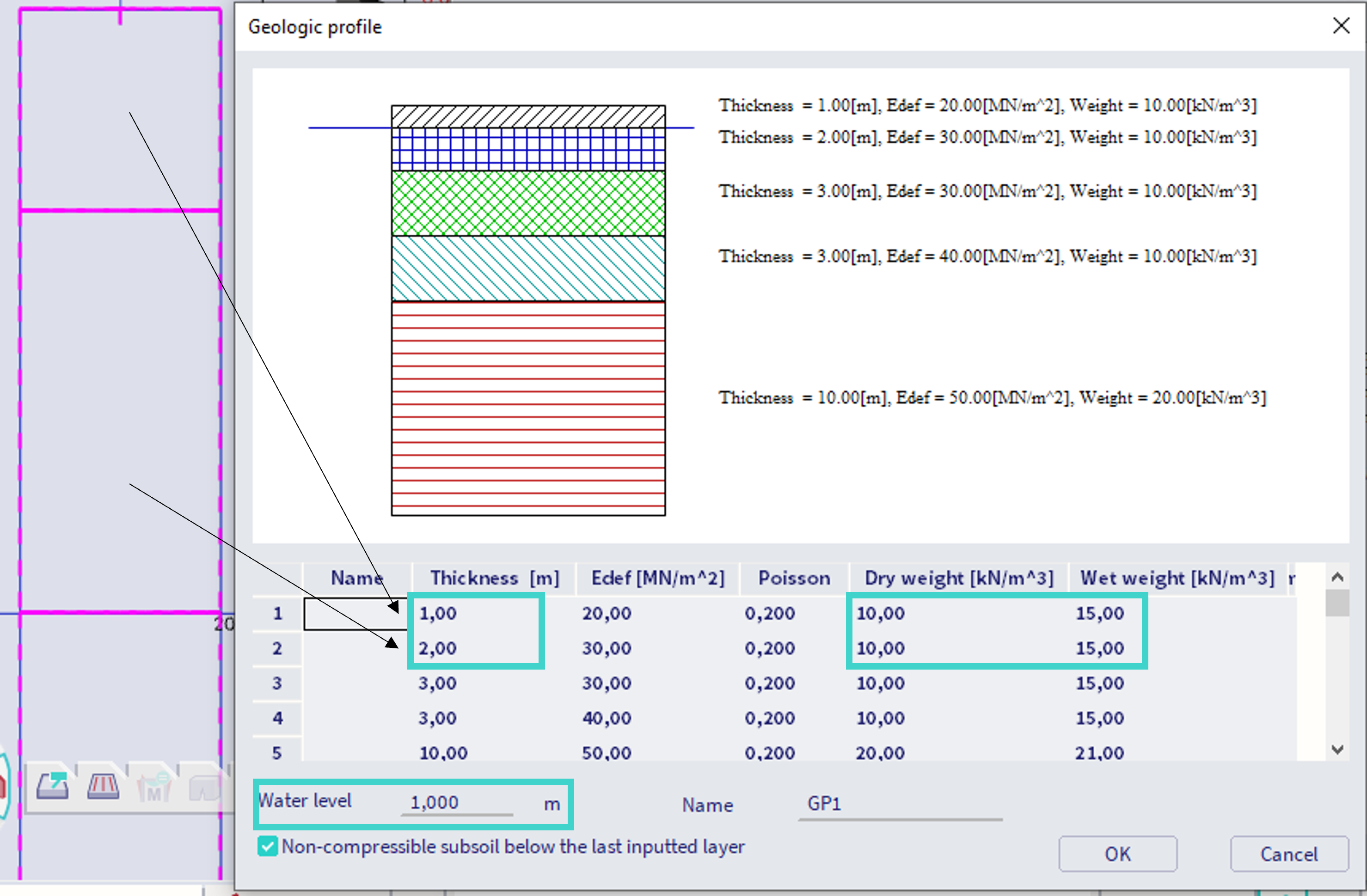Click the table scrollbar up arrow
Screen dimensions: 1367x896
[1338, 576]
